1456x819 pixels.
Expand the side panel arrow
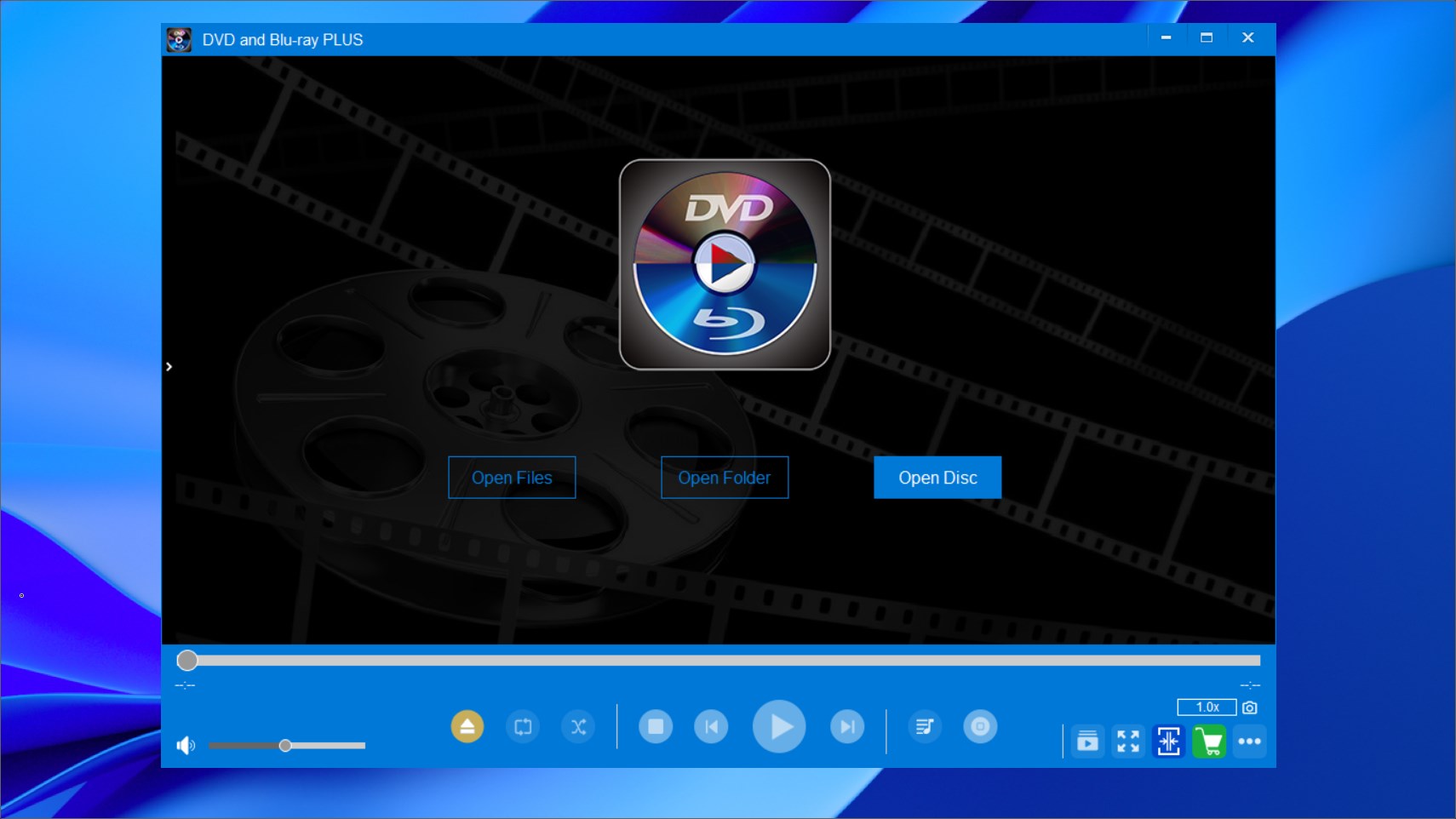(x=169, y=366)
